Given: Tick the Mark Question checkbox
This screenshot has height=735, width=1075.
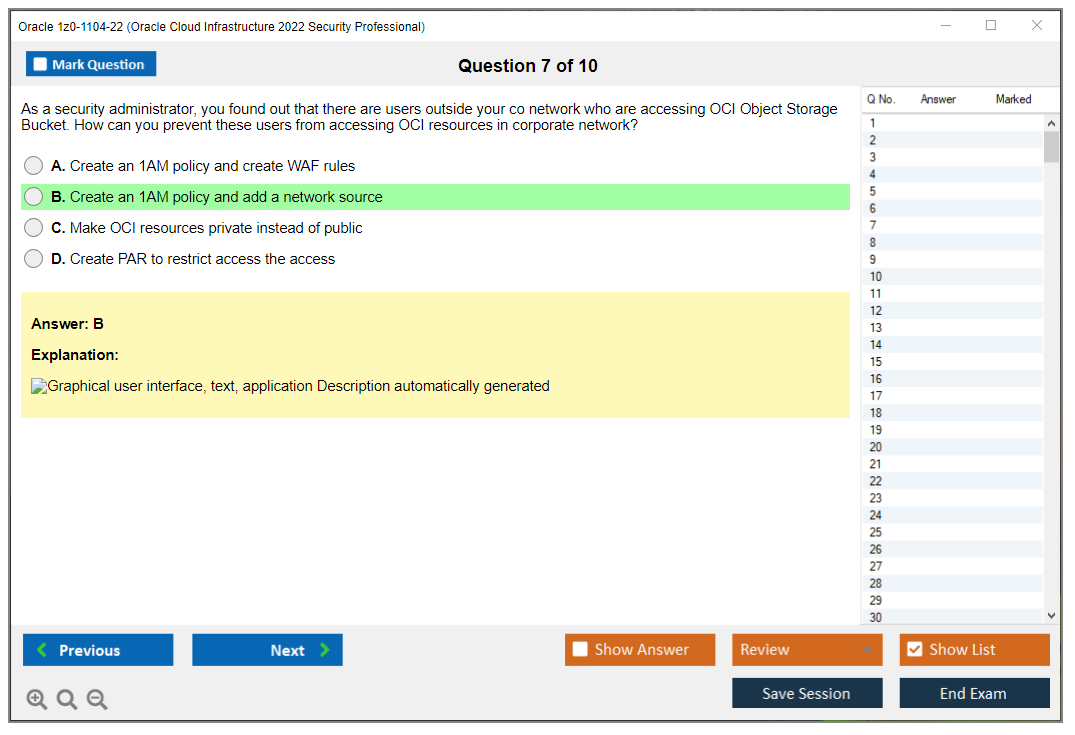Looking at the screenshot, I should click(41, 65).
